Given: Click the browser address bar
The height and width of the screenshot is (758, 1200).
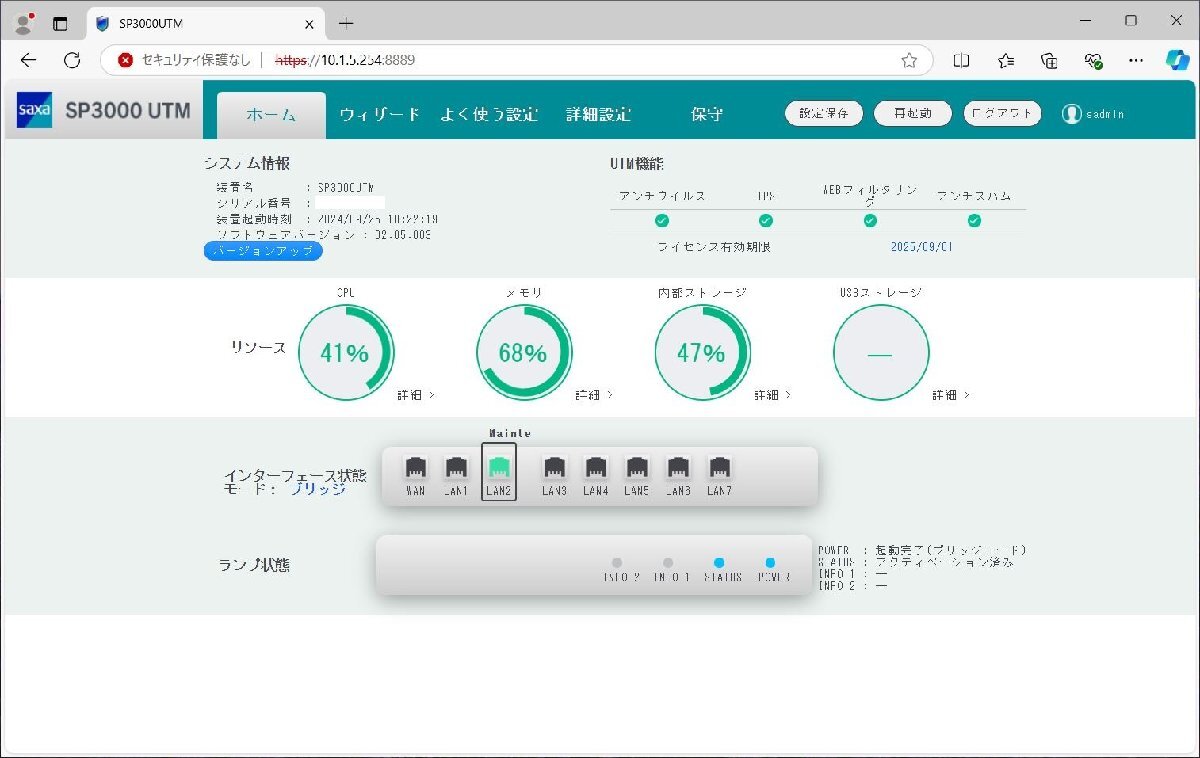Looking at the screenshot, I should click(x=500, y=60).
